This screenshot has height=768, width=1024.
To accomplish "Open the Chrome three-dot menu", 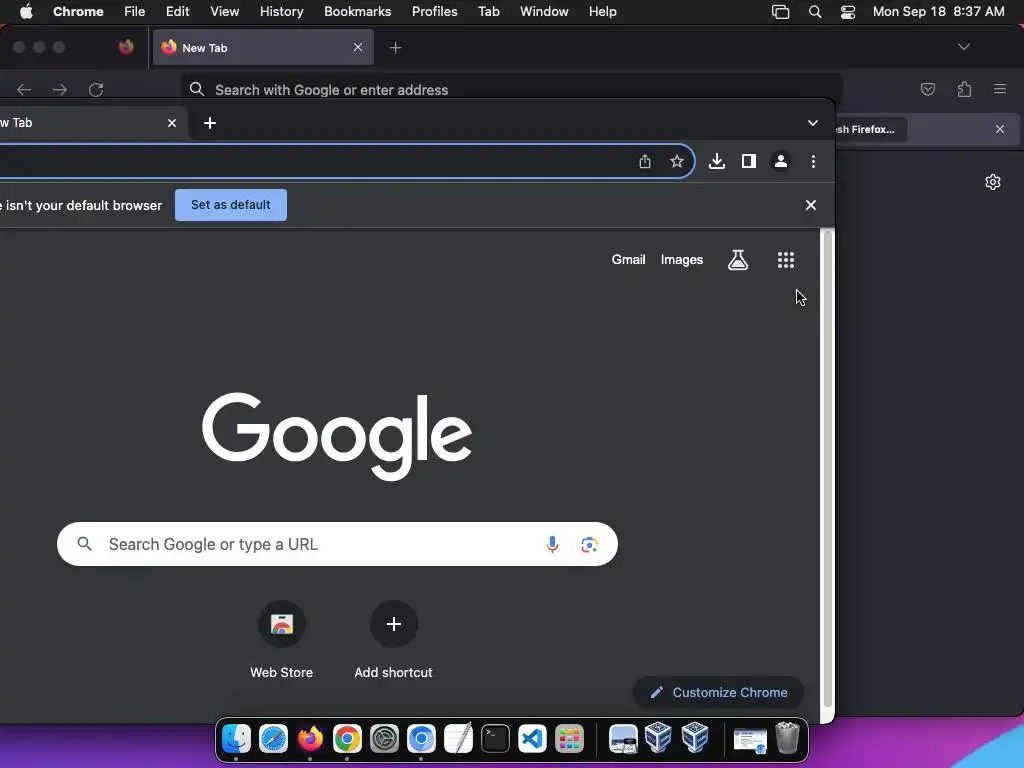I will [x=813, y=161].
